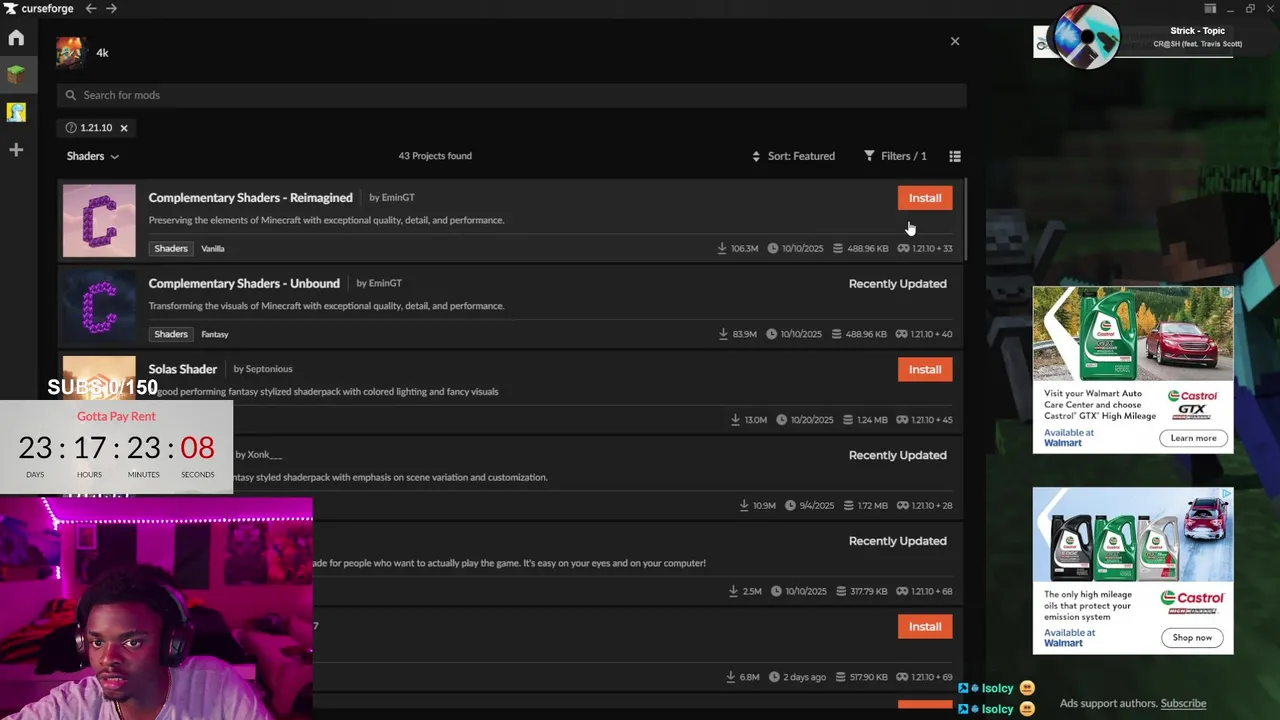Expand the Shaders category dropdown
Viewport: 1280px width, 720px height.
(x=93, y=156)
